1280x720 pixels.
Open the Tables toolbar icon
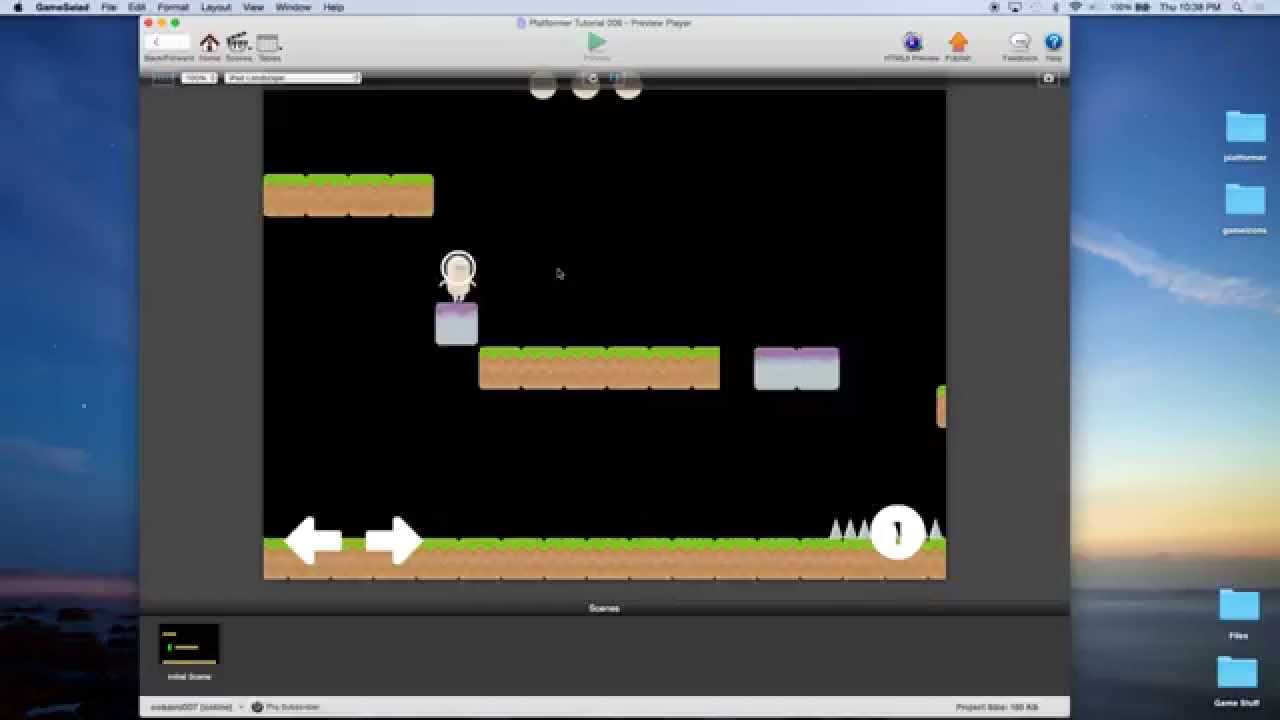tap(269, 43)
